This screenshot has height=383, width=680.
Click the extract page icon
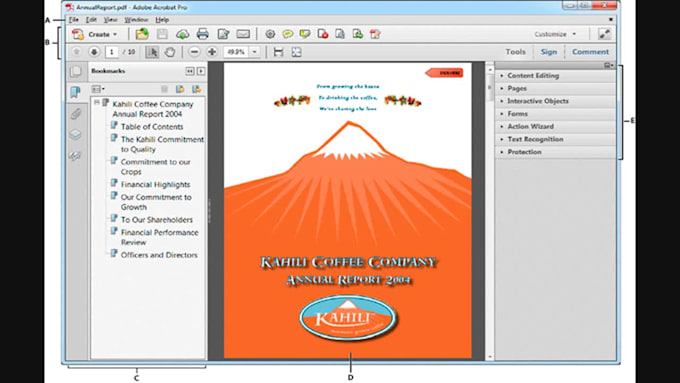tap(340, 34)
